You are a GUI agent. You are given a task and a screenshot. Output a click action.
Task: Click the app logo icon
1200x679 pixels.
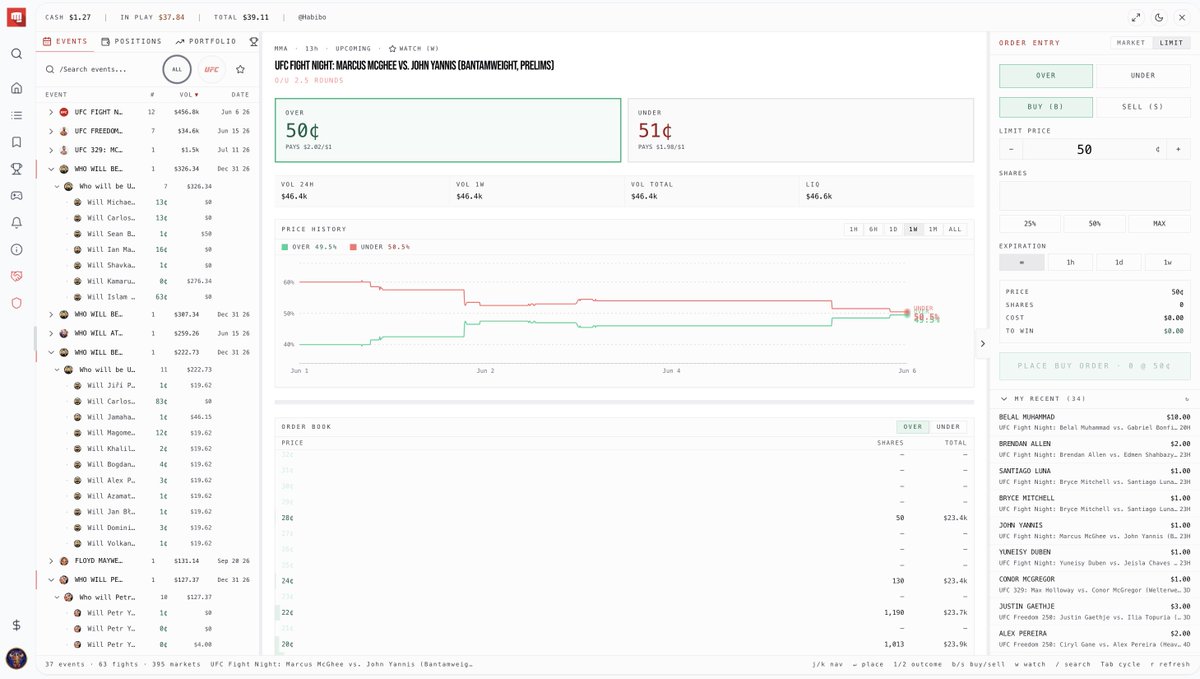coord(16,17)
